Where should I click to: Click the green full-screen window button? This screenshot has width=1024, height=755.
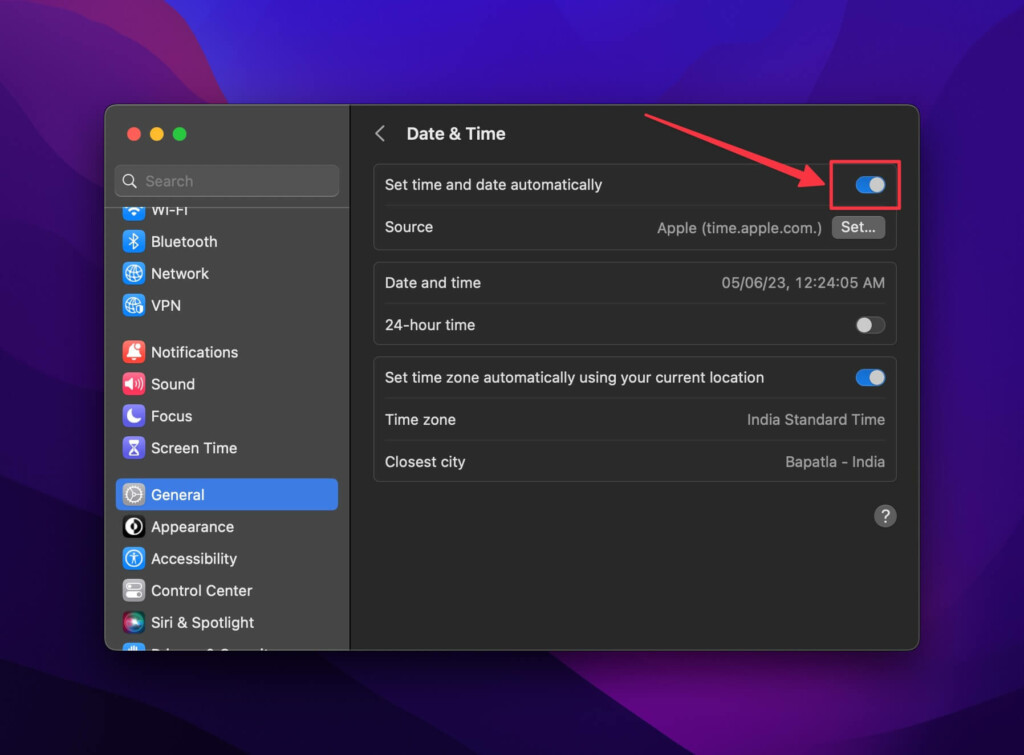180,134
